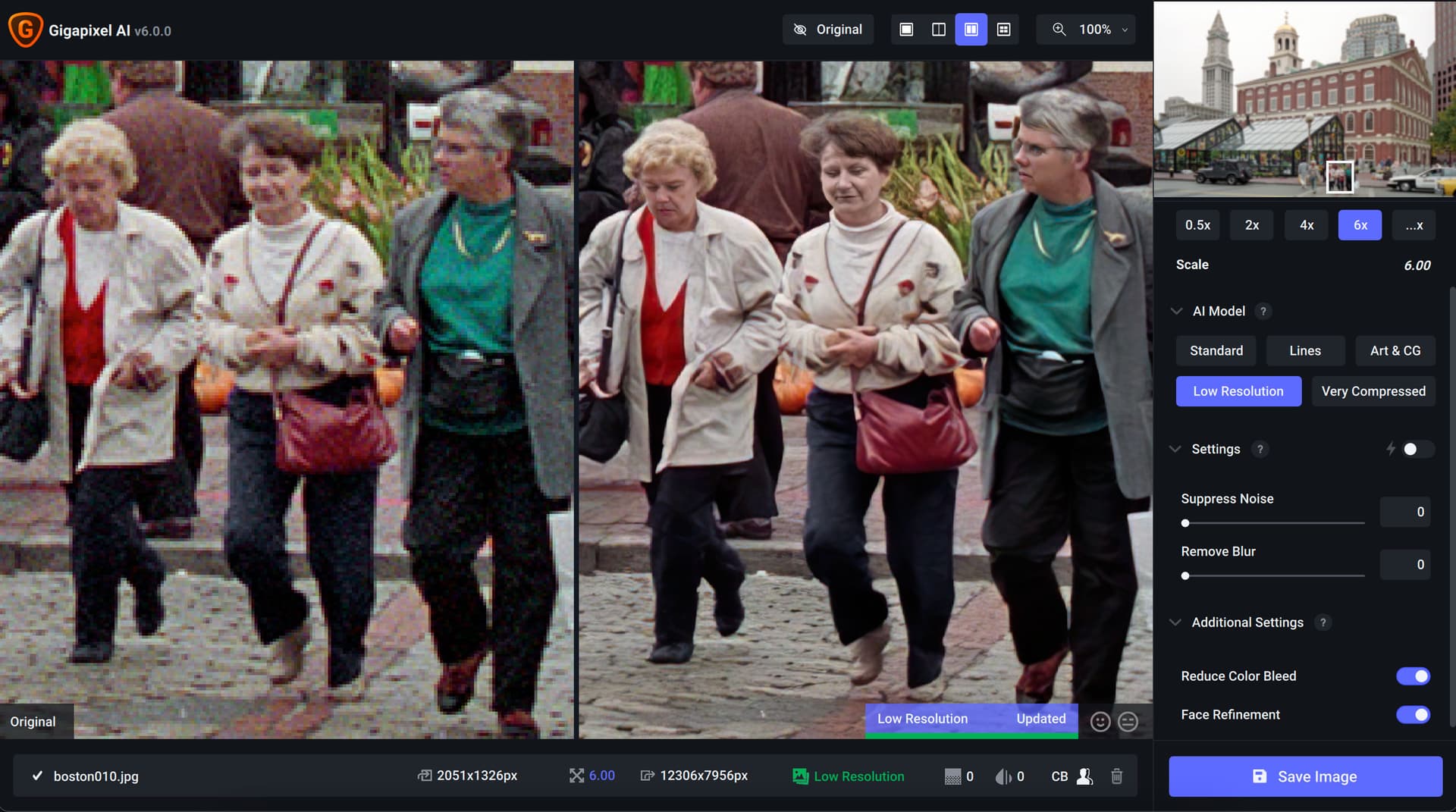Viewport: 1456px width, 812px height.
Task: Choose the comparison grid view icon
Action: (x=1003, y=30)
